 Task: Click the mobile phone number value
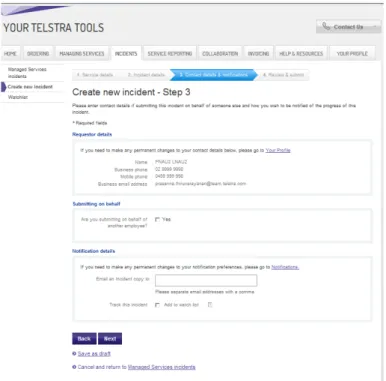[x=169, y=176]
